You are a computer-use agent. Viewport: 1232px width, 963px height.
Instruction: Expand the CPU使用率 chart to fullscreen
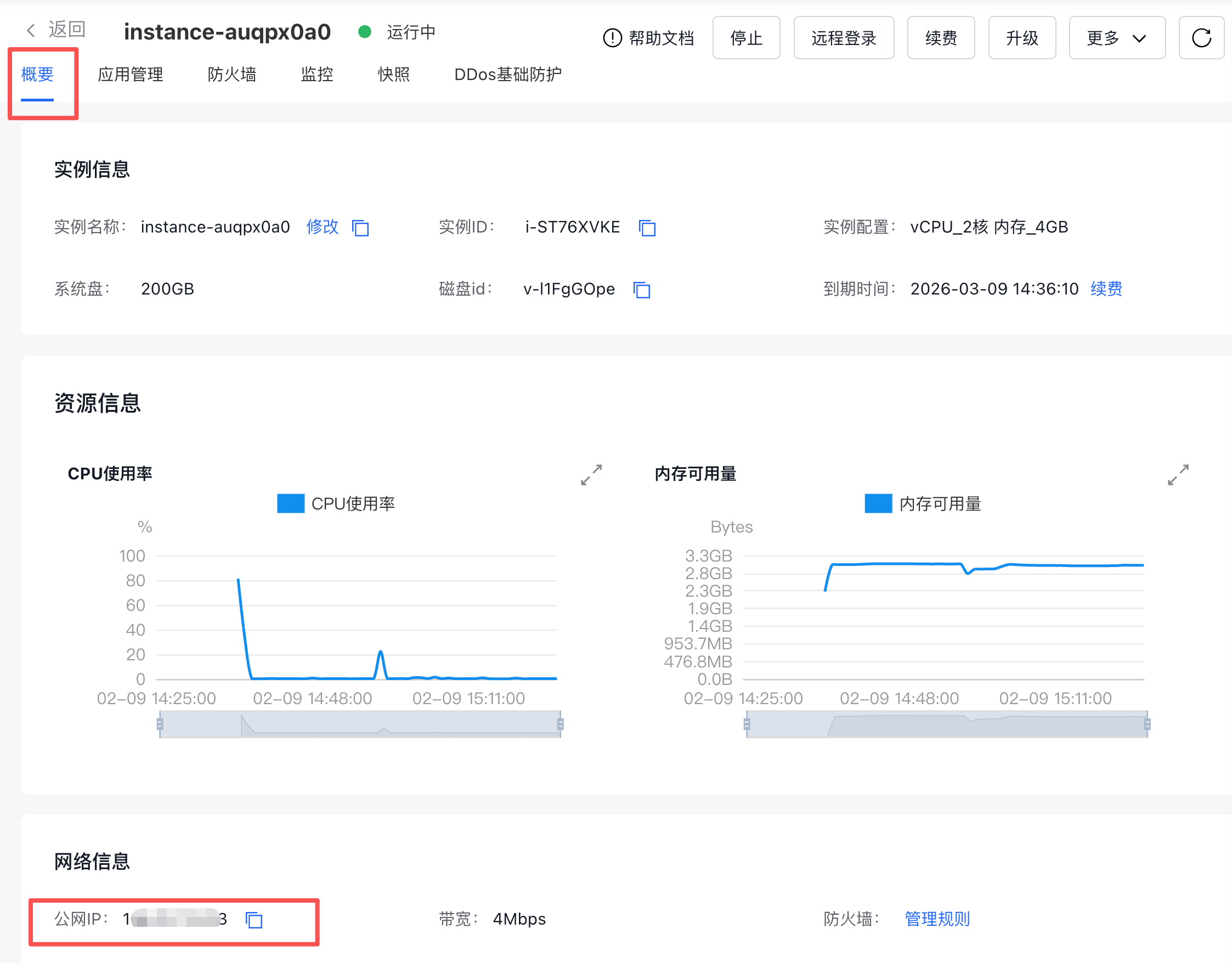point(591,475)
